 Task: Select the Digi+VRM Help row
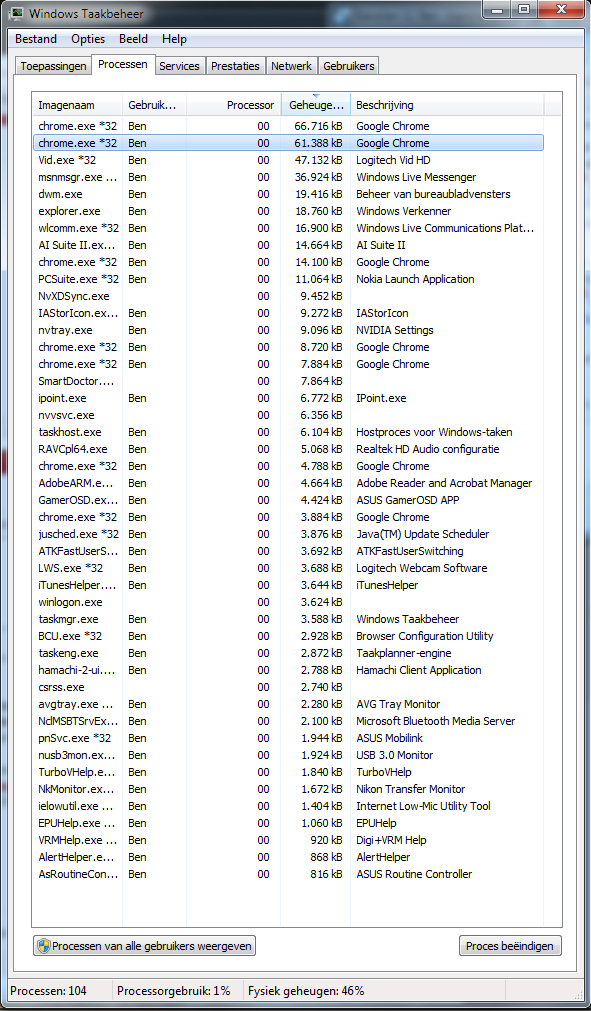point(288,840)
